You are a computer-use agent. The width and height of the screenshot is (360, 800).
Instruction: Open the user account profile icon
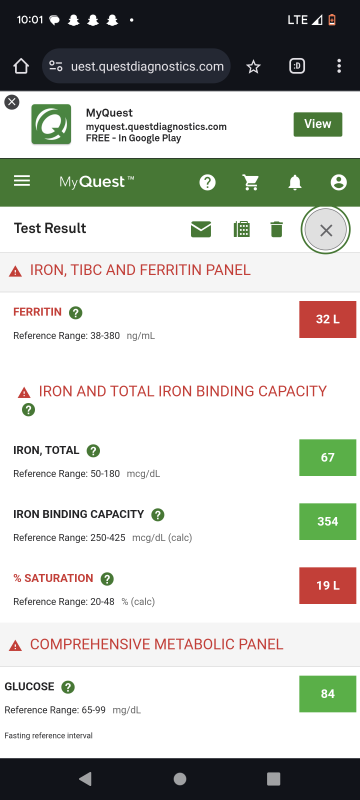tap(339, 182)
